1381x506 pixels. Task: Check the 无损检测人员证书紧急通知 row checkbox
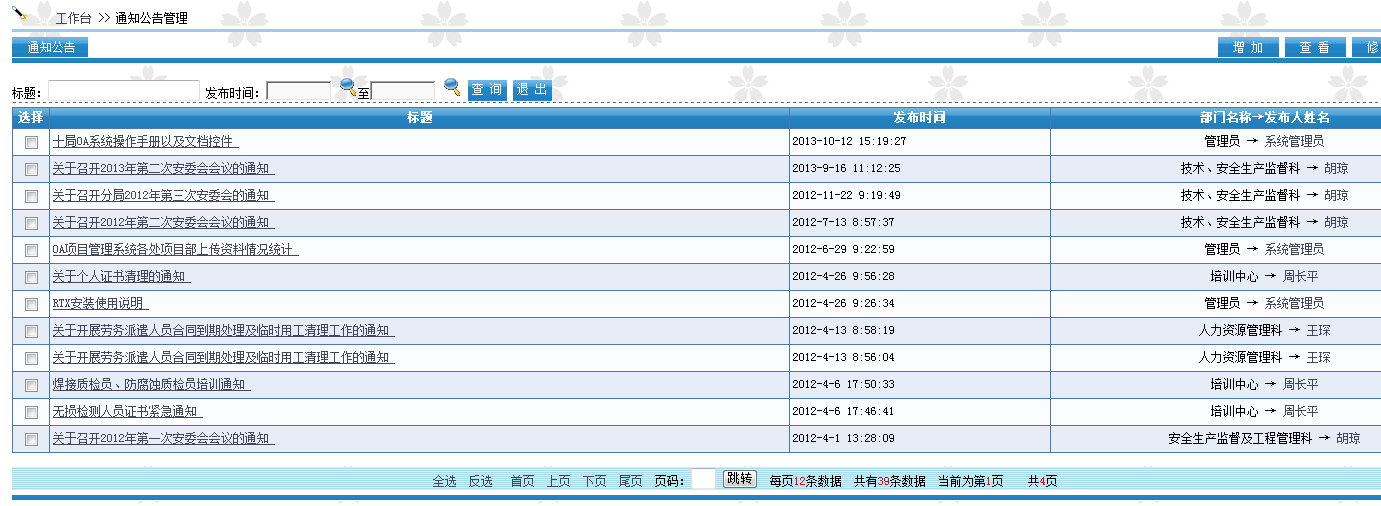coord(31,412)
